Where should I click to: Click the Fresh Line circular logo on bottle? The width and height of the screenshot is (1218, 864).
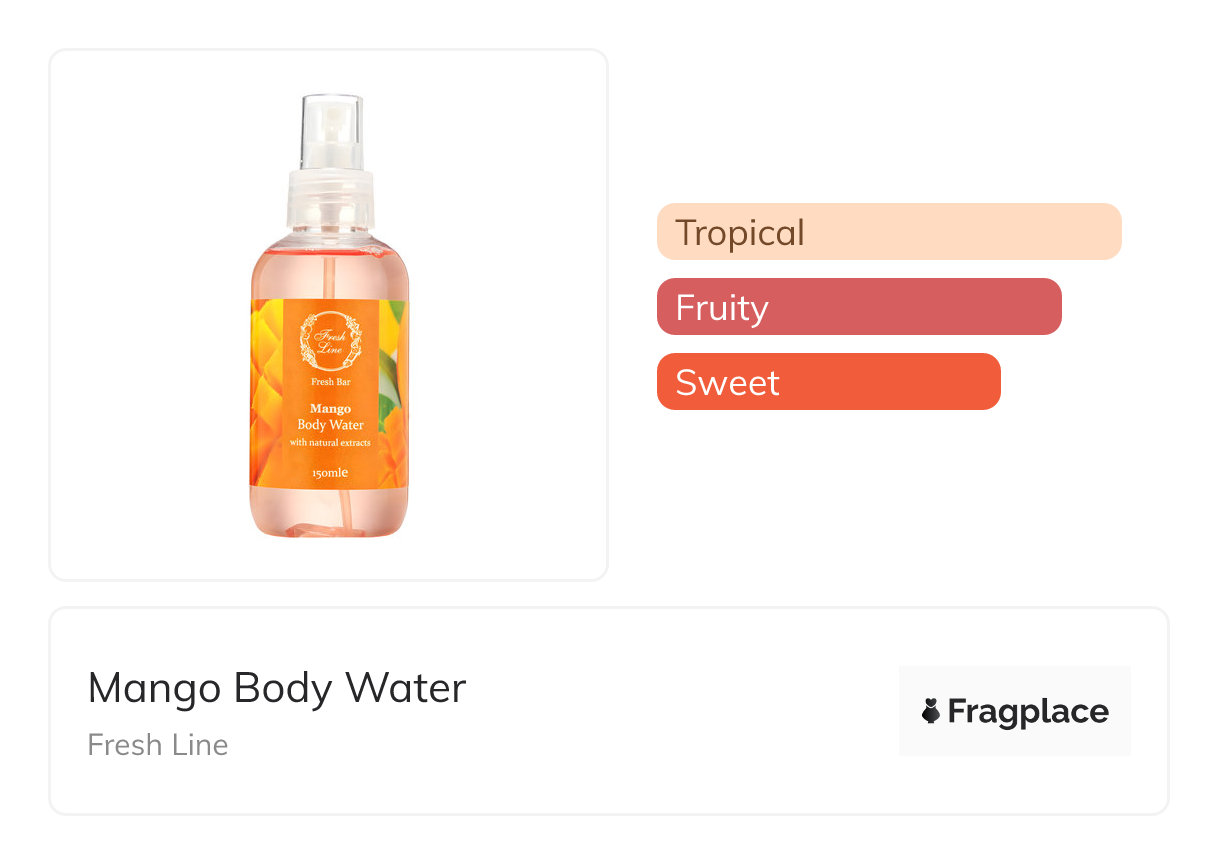point(329,338)
